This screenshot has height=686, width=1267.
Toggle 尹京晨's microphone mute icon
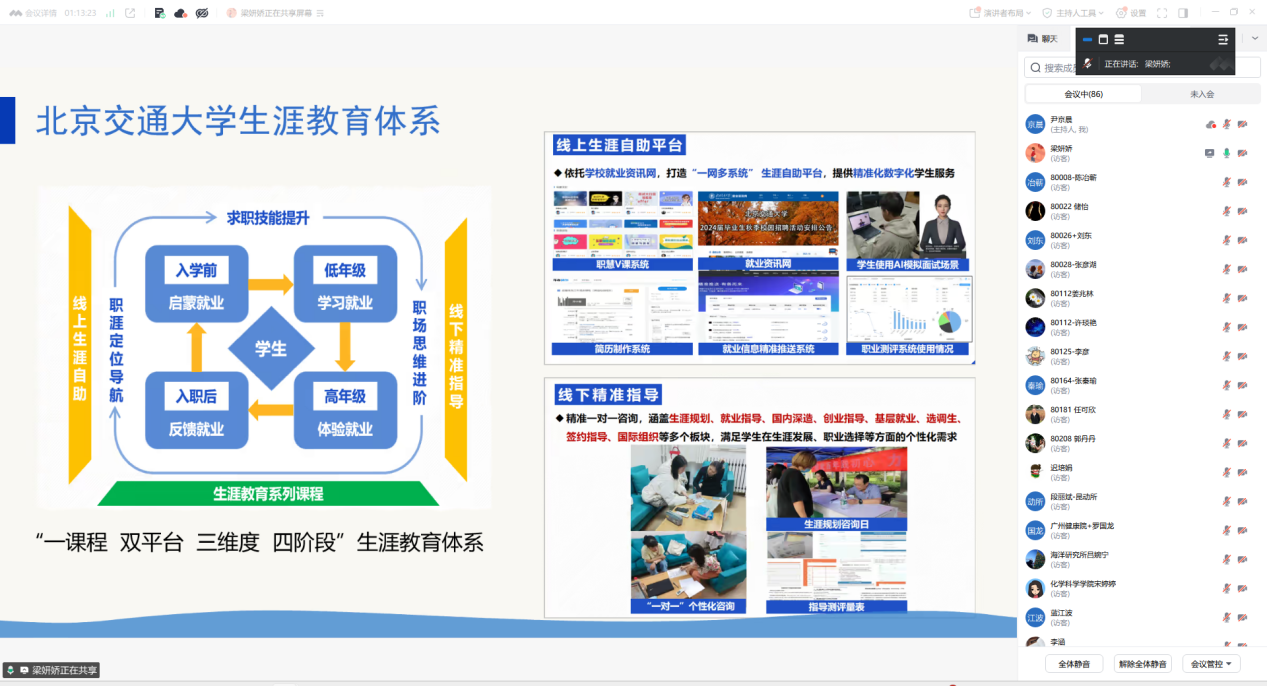click(x=1227, y=124)
